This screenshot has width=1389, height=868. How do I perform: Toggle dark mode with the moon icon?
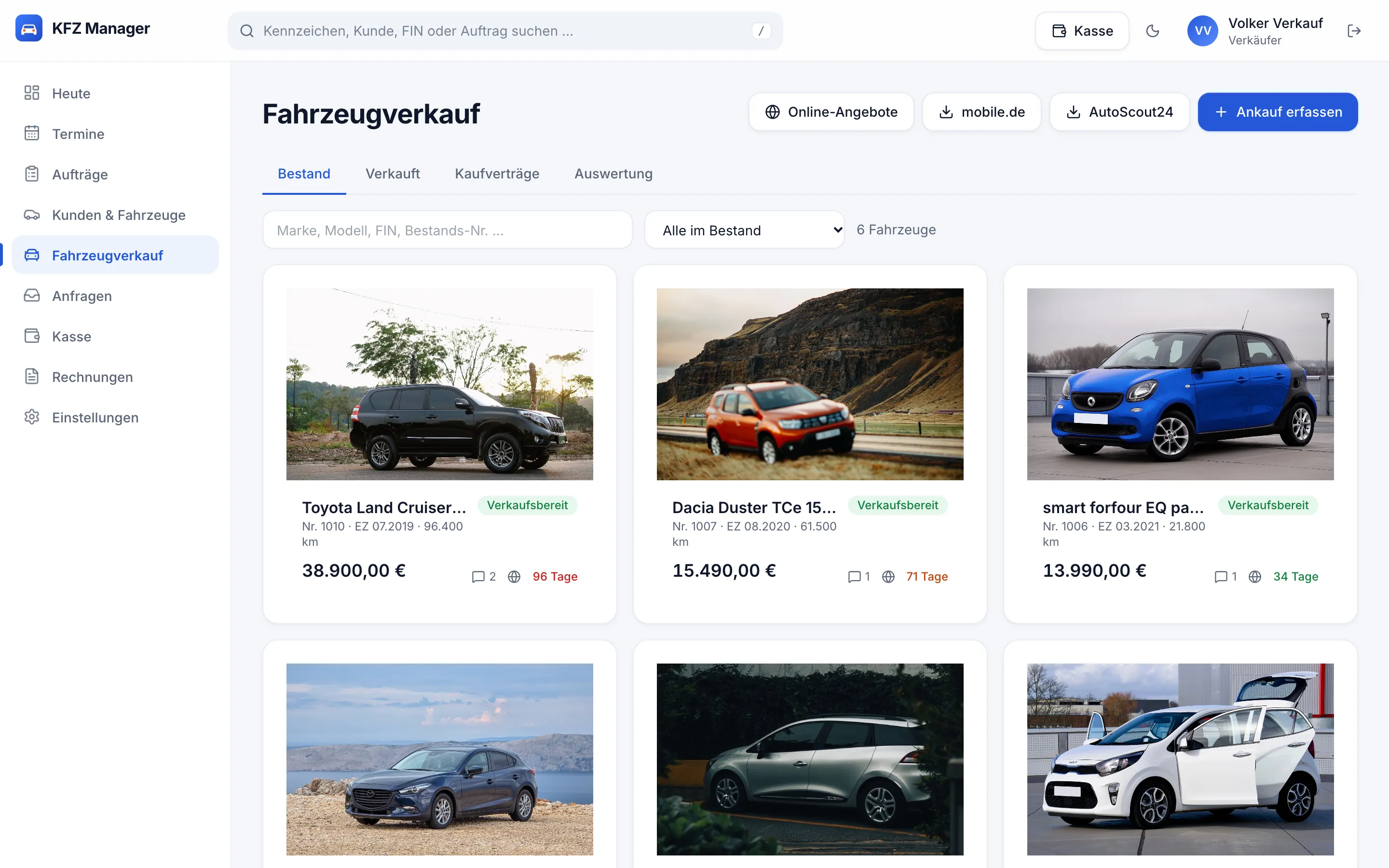[1152, 31]
